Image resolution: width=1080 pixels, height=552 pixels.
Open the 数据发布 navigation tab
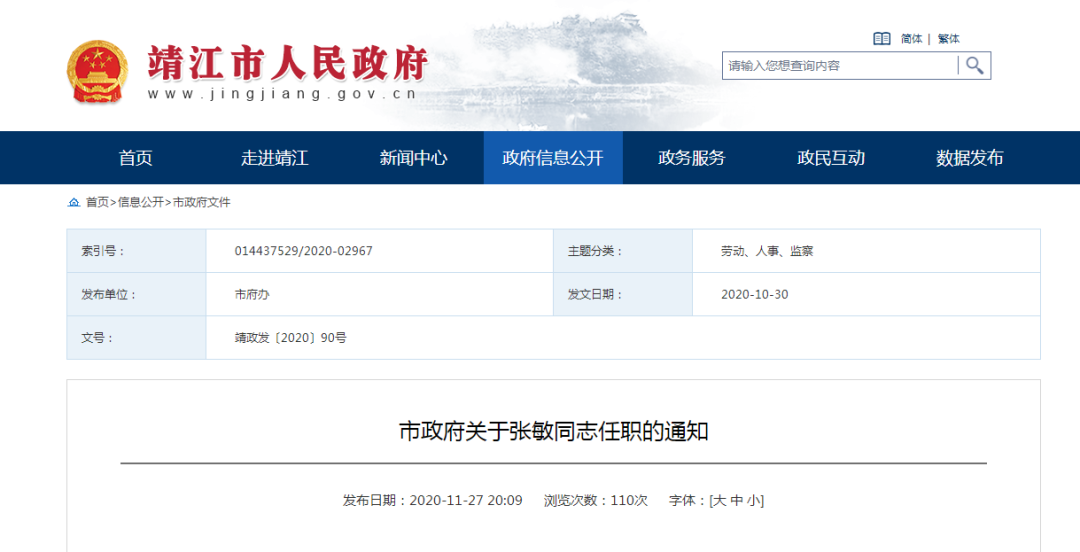click(x=970, y=158)
